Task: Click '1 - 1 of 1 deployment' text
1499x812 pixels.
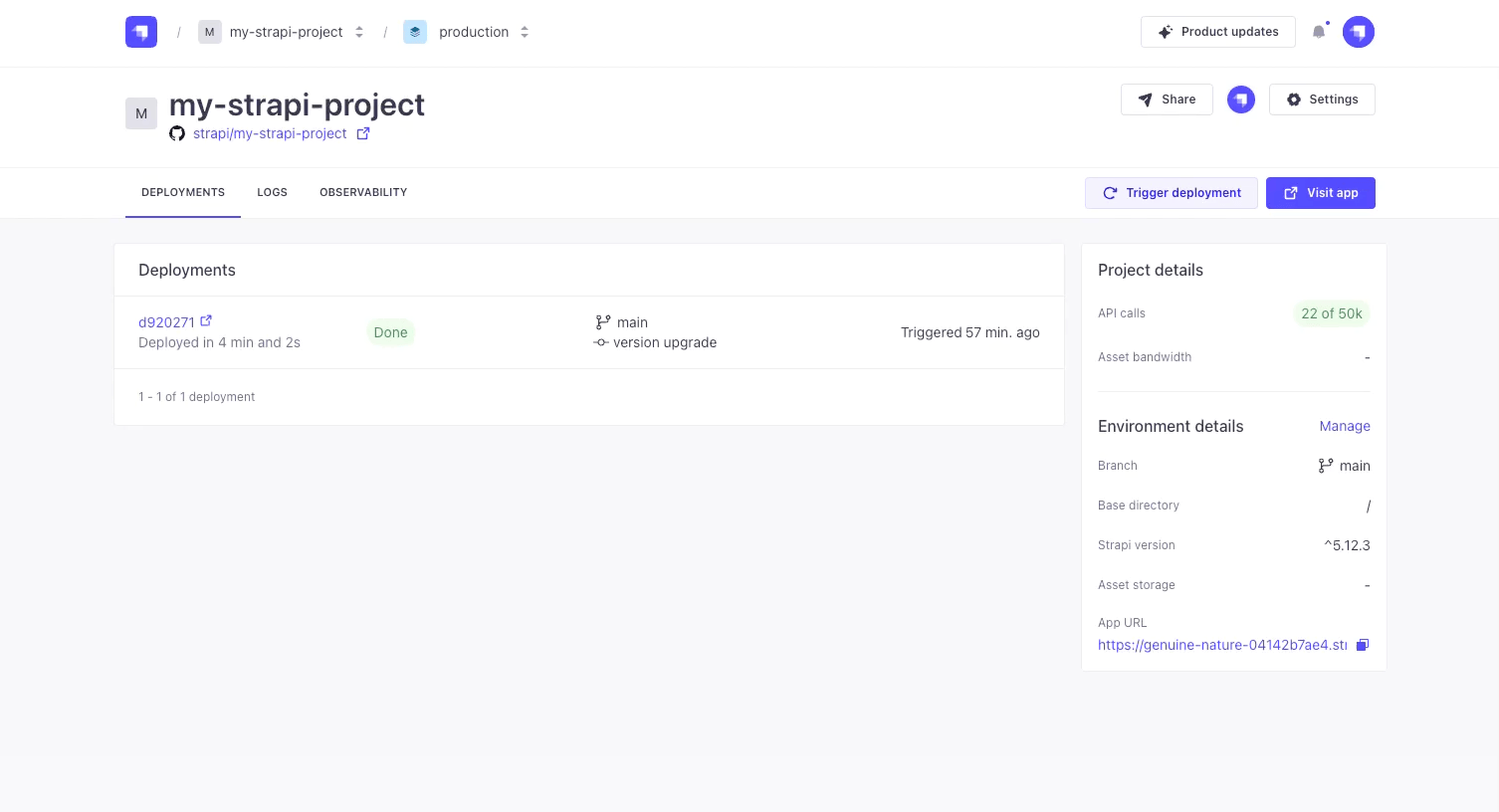Action: click(196, 397)
